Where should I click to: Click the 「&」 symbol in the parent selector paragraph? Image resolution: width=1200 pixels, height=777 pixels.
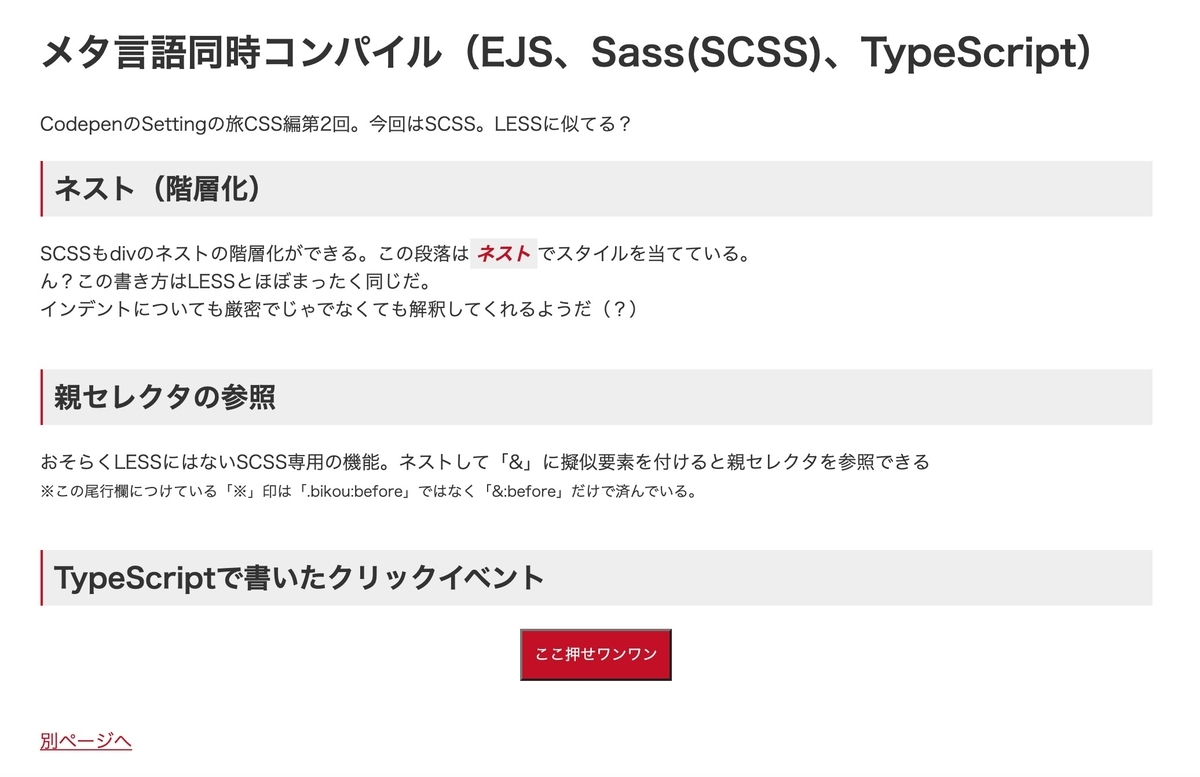coord(514,462)
